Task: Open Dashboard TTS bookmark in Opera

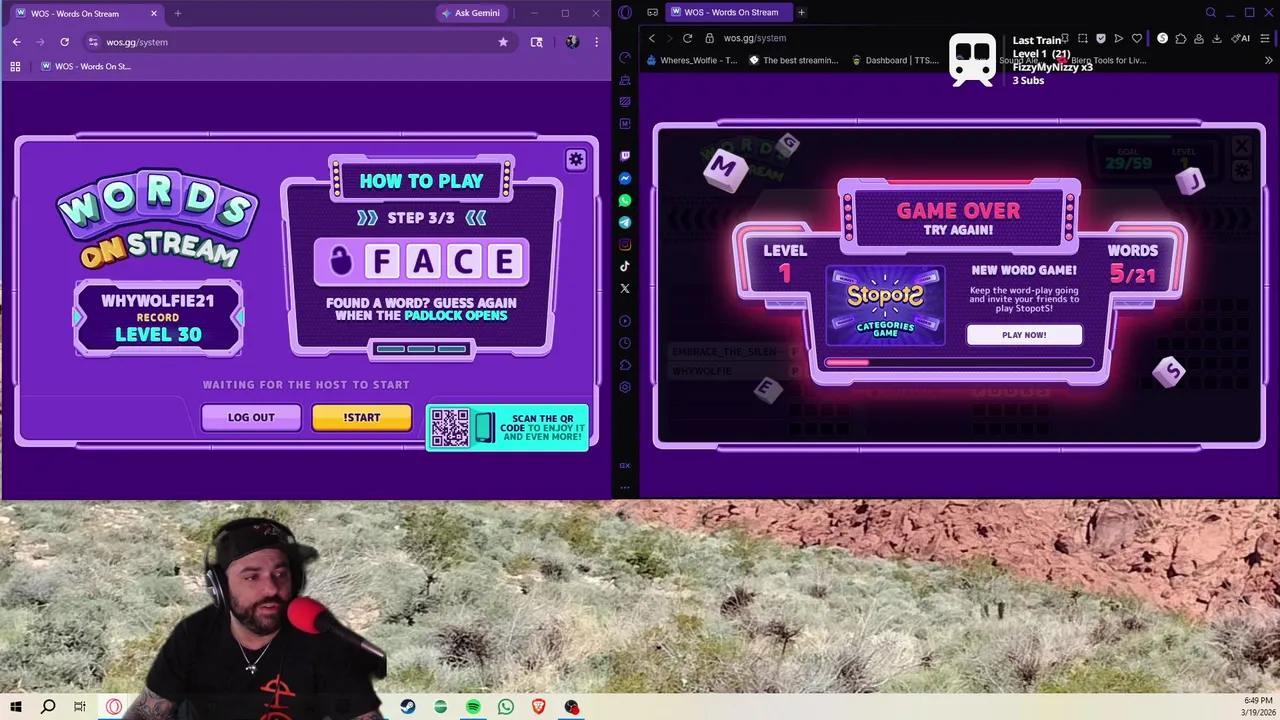Action: pyautogui.click(x=896, y=60)
